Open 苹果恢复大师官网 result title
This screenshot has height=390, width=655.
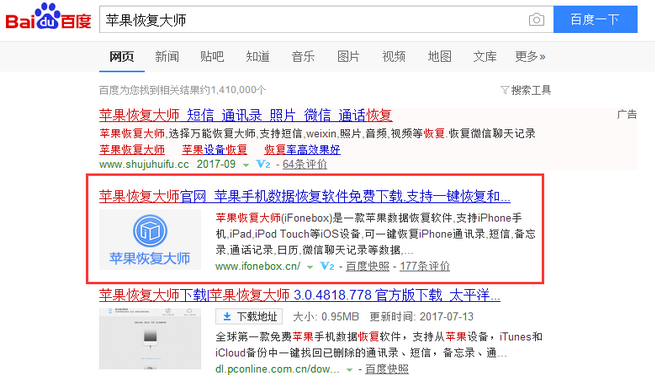tap(305, 196)
